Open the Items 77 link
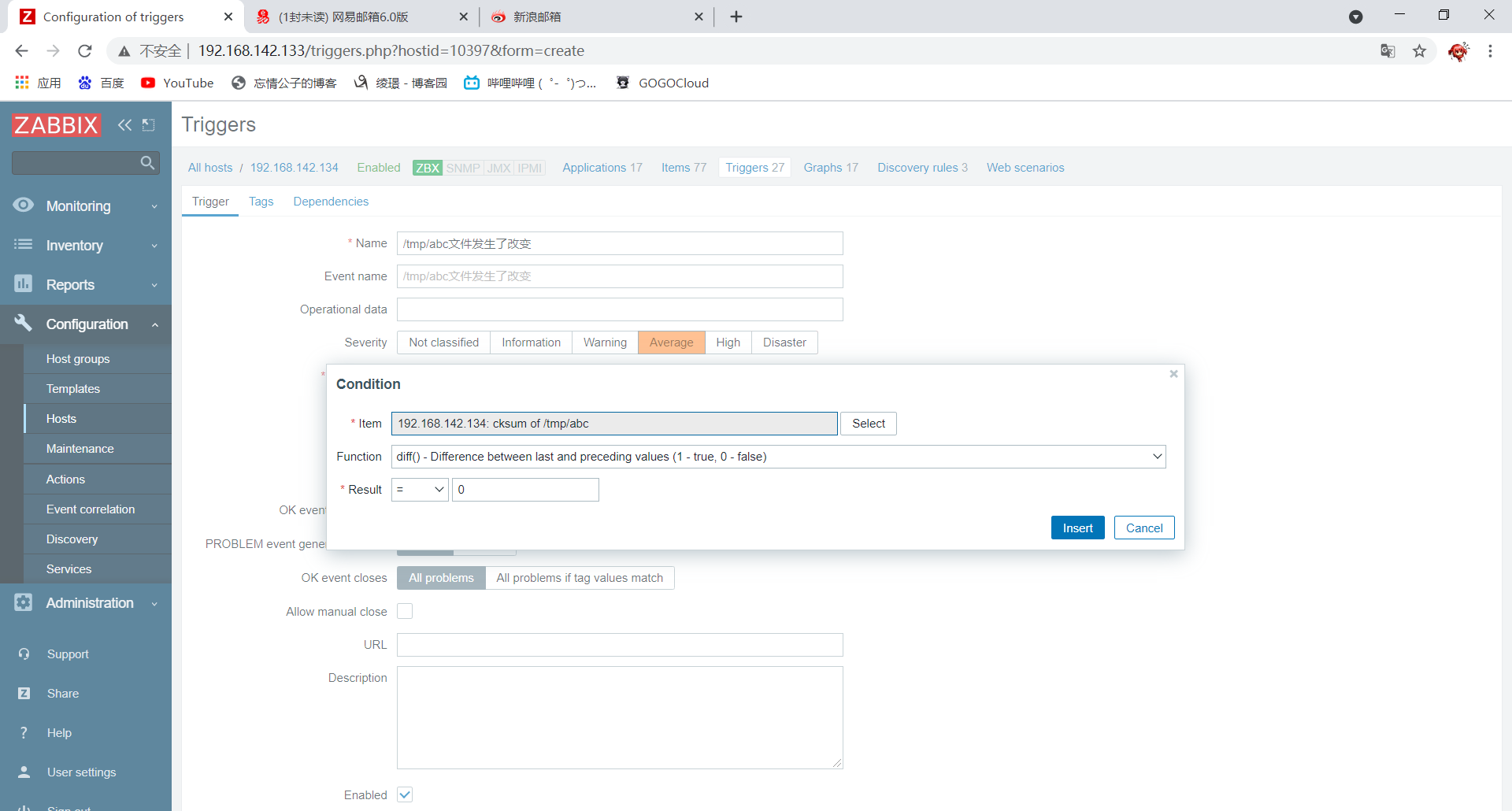This screenshot has height=811, width=1512. pos(684,168)
